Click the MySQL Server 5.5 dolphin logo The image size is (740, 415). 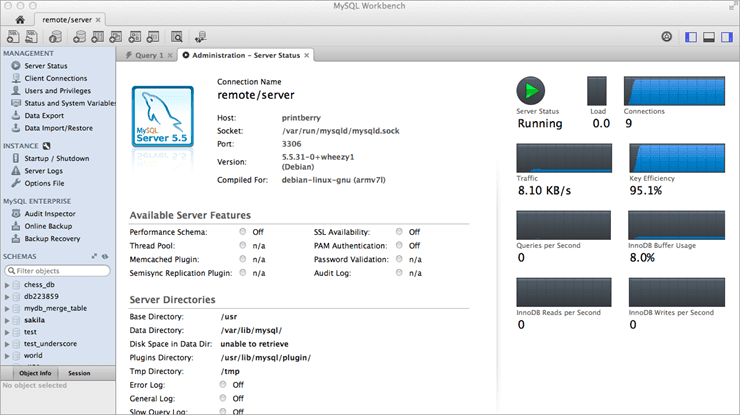[x=163, y=117]
